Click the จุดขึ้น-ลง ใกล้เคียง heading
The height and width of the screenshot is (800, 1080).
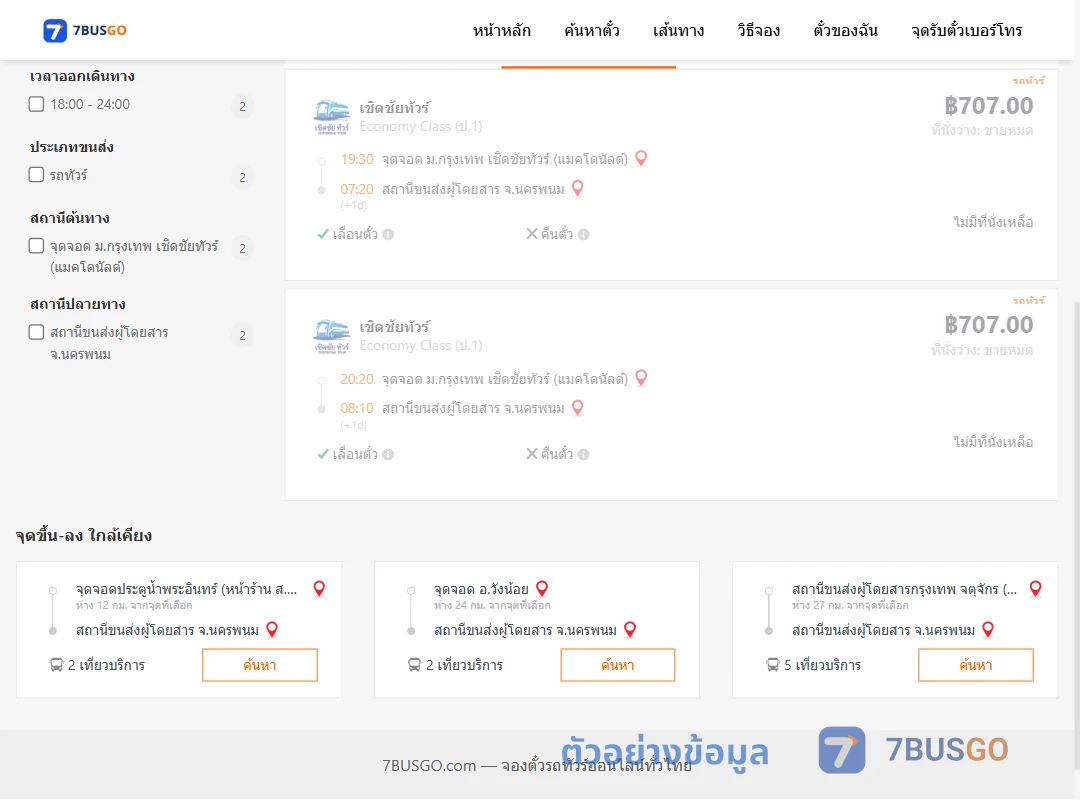tap(84, 535)
